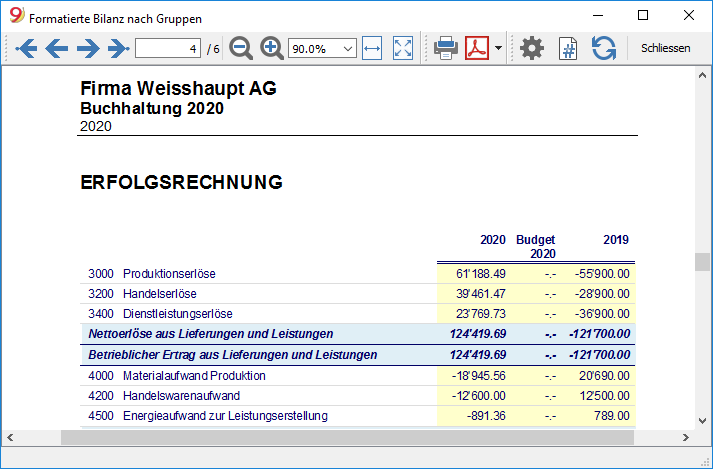Go to previous page arrow
This screenshot has width=713, height=469.
pos(57,48)
